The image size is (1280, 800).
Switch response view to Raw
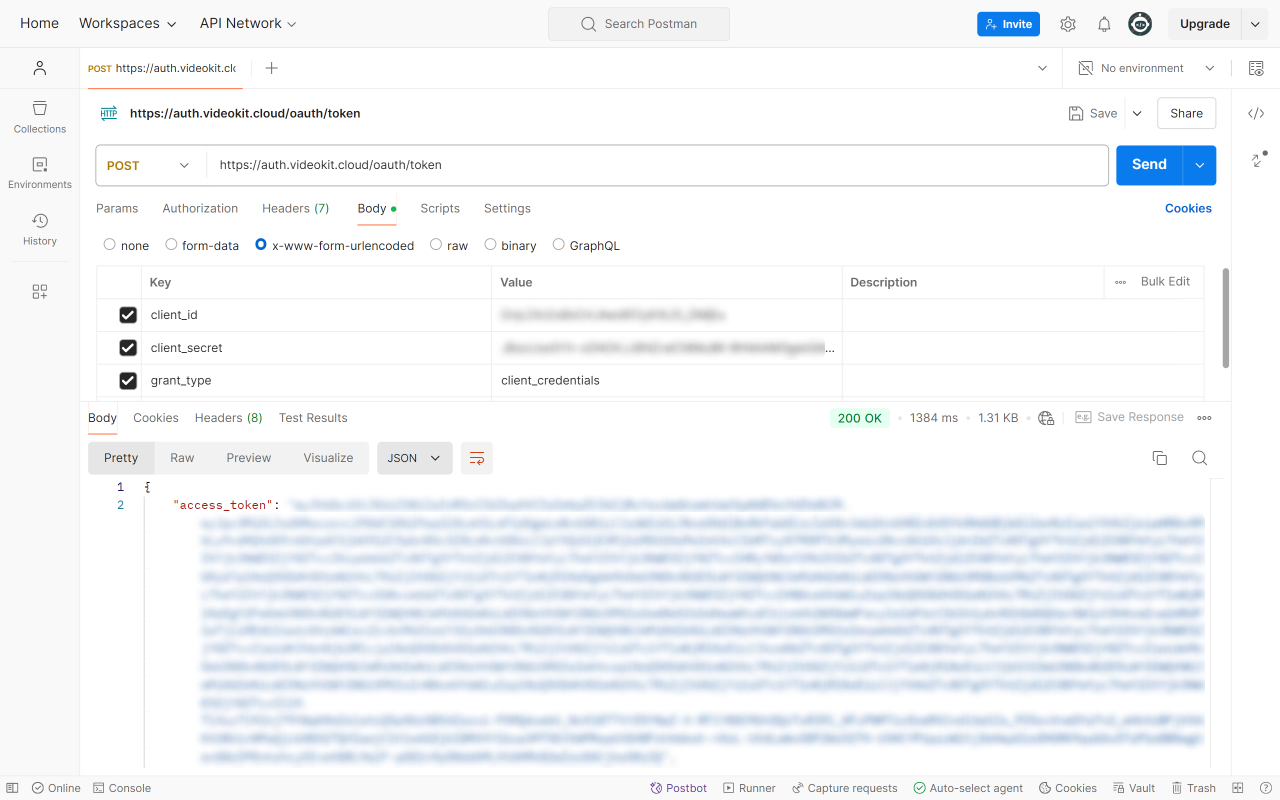182,458
